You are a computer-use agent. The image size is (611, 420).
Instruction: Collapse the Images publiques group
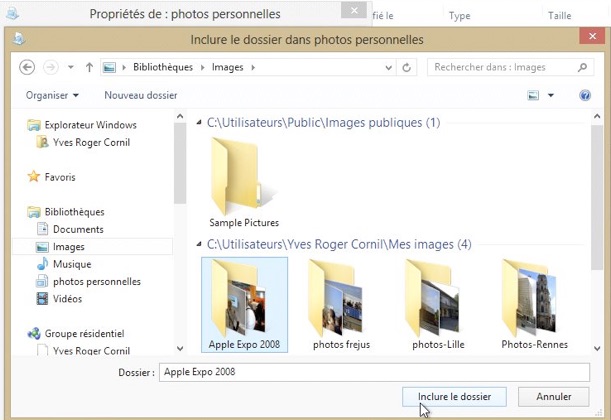click(x=199, y=123)
